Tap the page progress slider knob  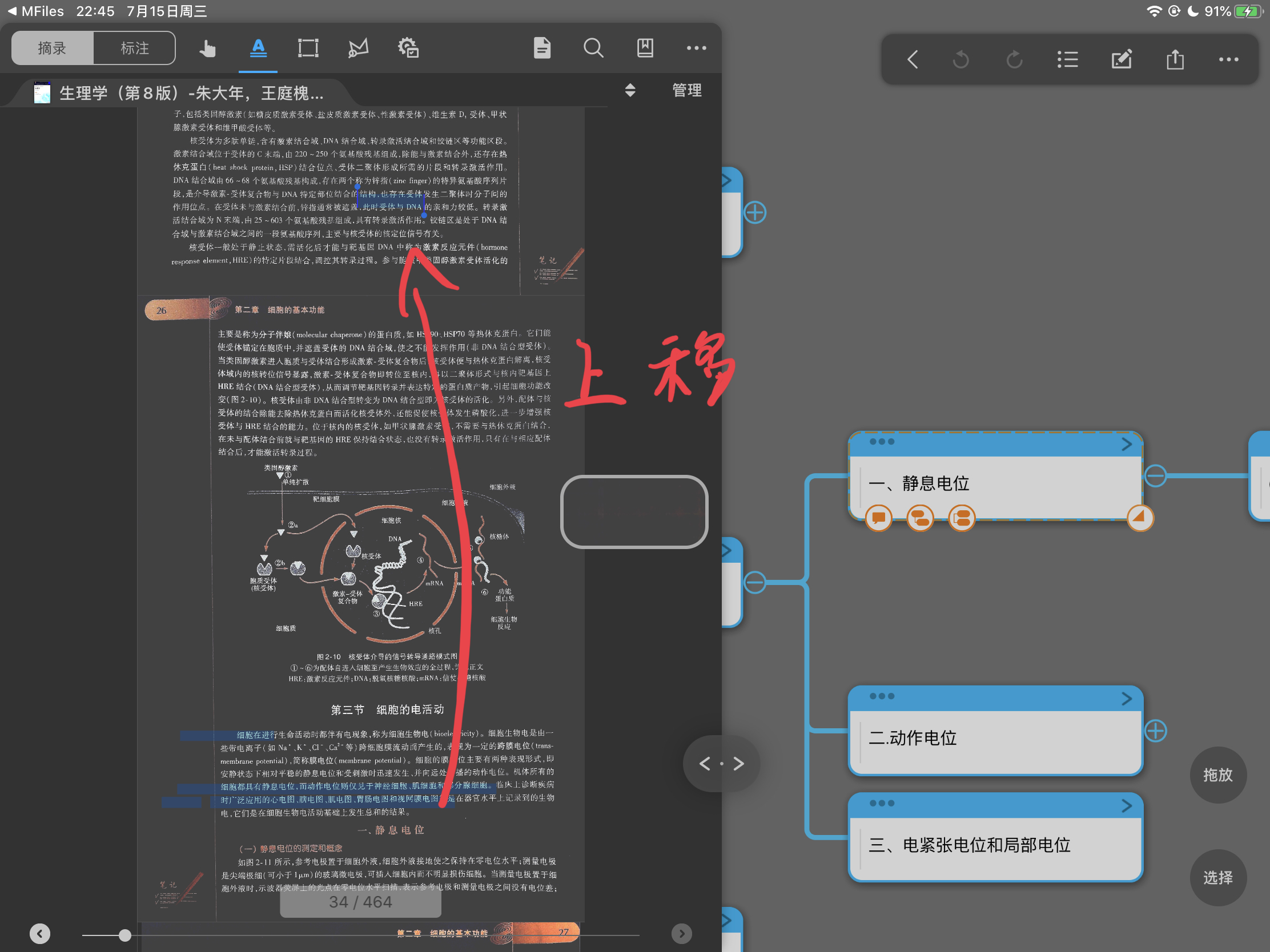(x=124, y=935)
